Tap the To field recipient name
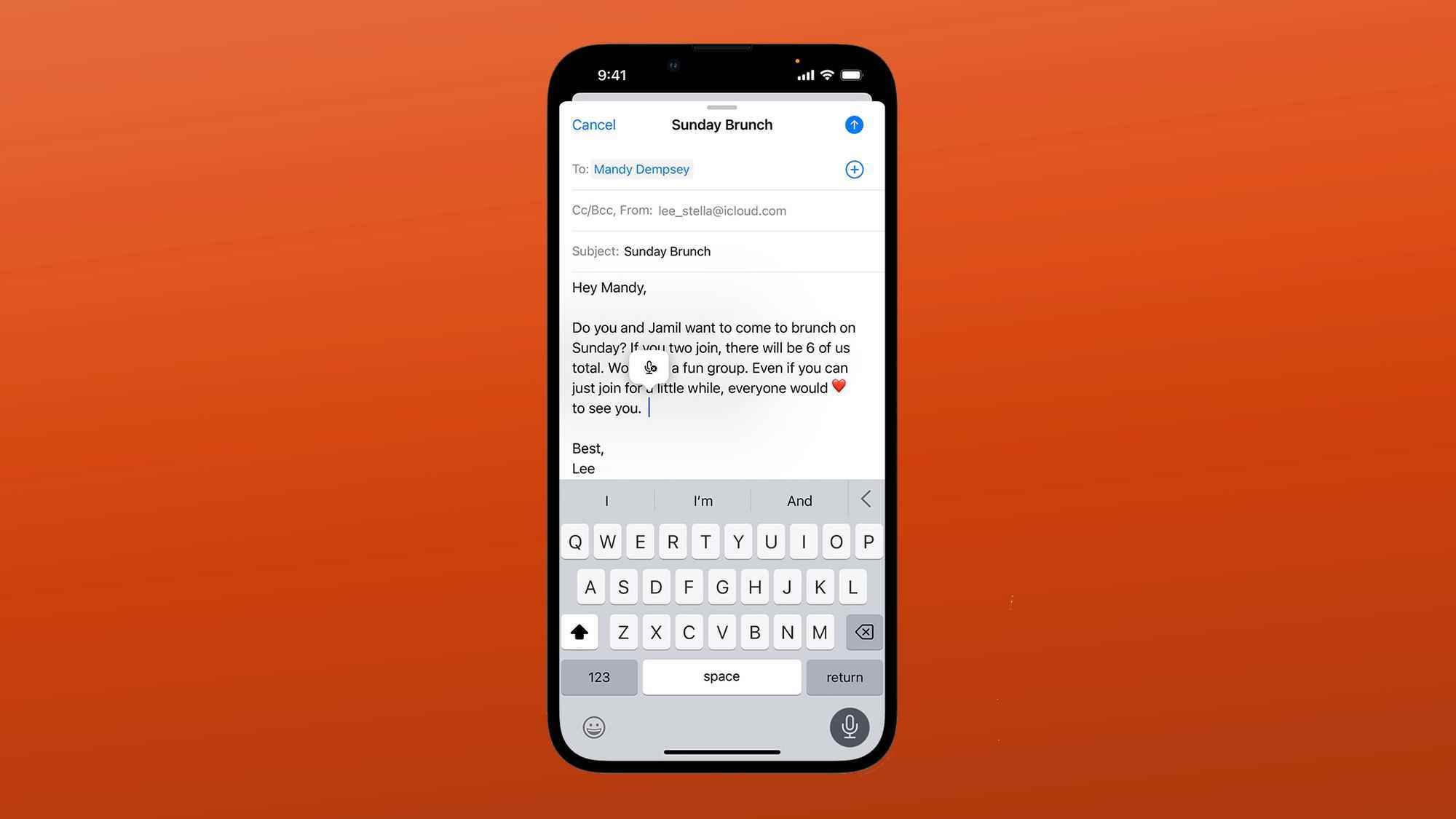This screenshot has width=1456, height=819. (x=641, y=169)
